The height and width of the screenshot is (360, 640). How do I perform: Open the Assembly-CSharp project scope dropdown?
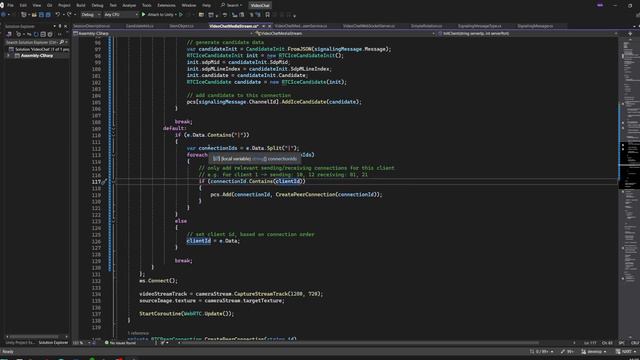[163, 33]
